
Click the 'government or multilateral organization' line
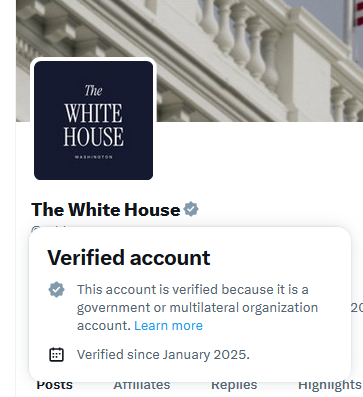[x=197, y=308]
